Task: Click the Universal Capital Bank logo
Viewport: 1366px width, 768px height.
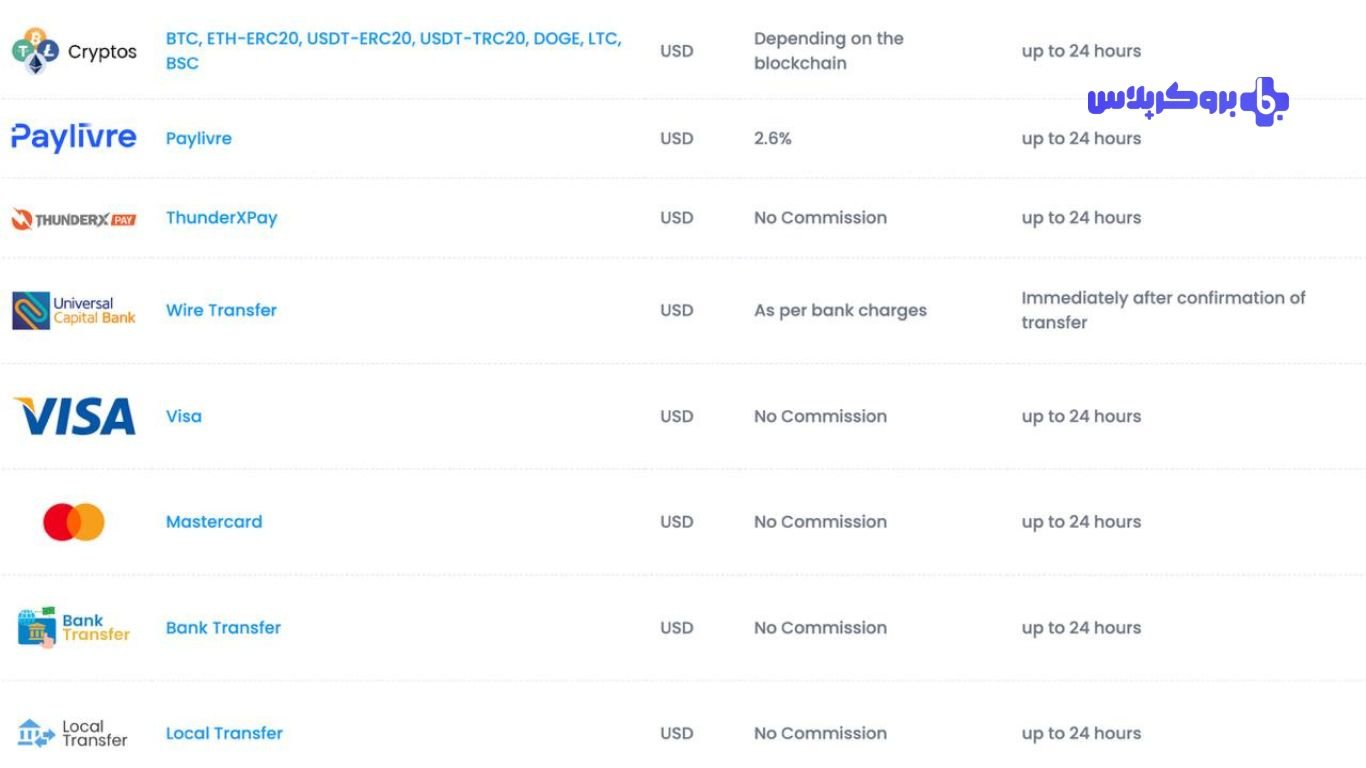Action: (74, 311)
